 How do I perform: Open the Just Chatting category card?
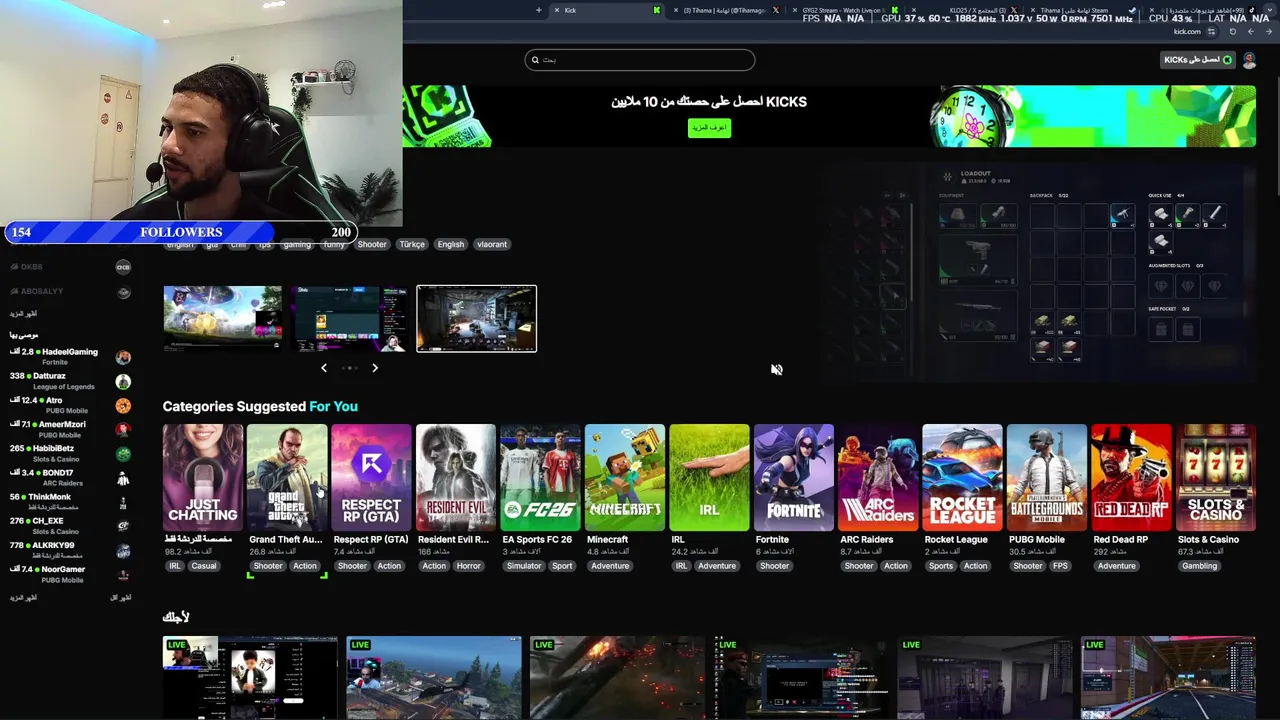coord(203,478)
